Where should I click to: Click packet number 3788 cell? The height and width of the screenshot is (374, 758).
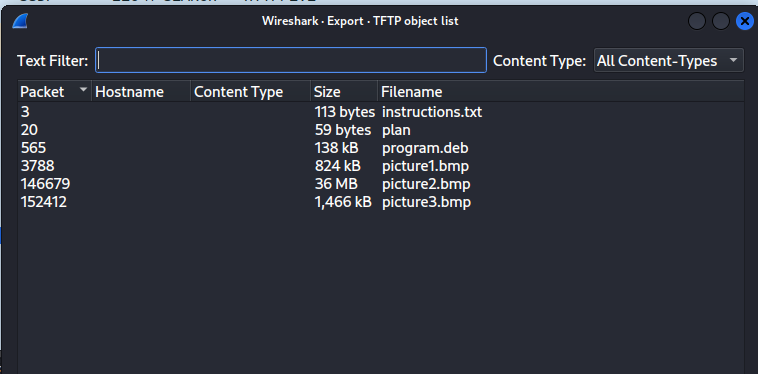tap(38, 166)
